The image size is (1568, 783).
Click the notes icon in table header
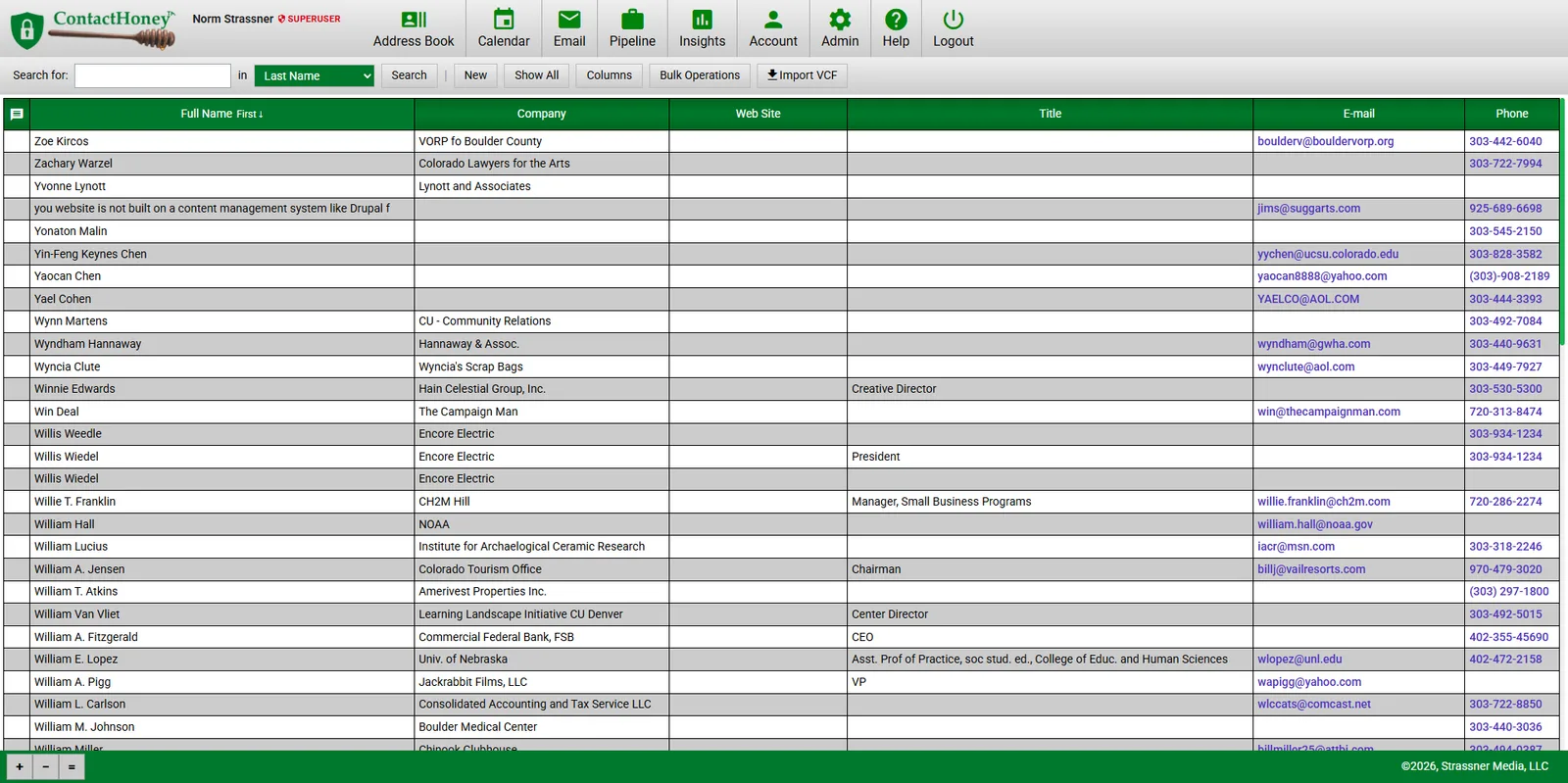point(17,114)
